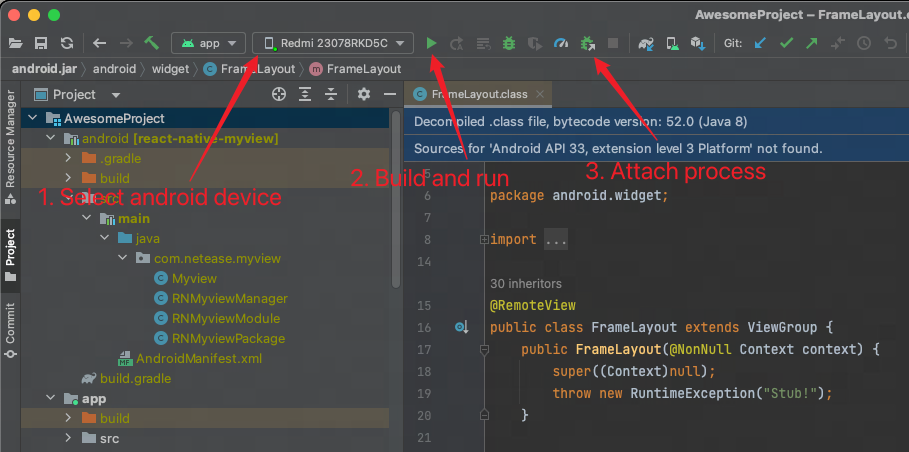Click the Build hammer icon
Screen dimensions: 909x452
click(152, 43)
